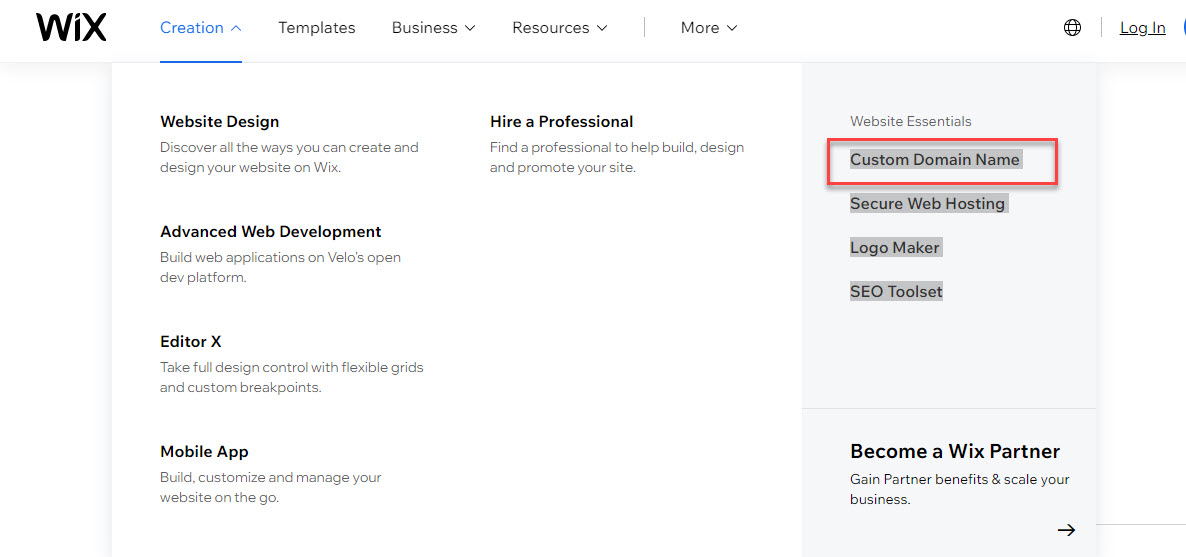Click the Wix logo

coord(71,27)
